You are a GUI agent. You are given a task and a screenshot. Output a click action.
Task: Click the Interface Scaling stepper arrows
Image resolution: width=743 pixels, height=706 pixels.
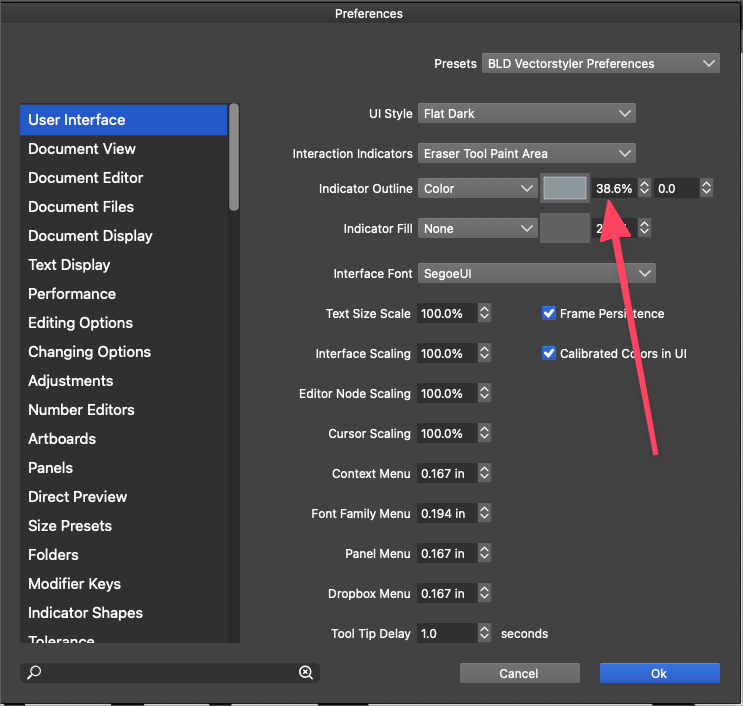484,354
